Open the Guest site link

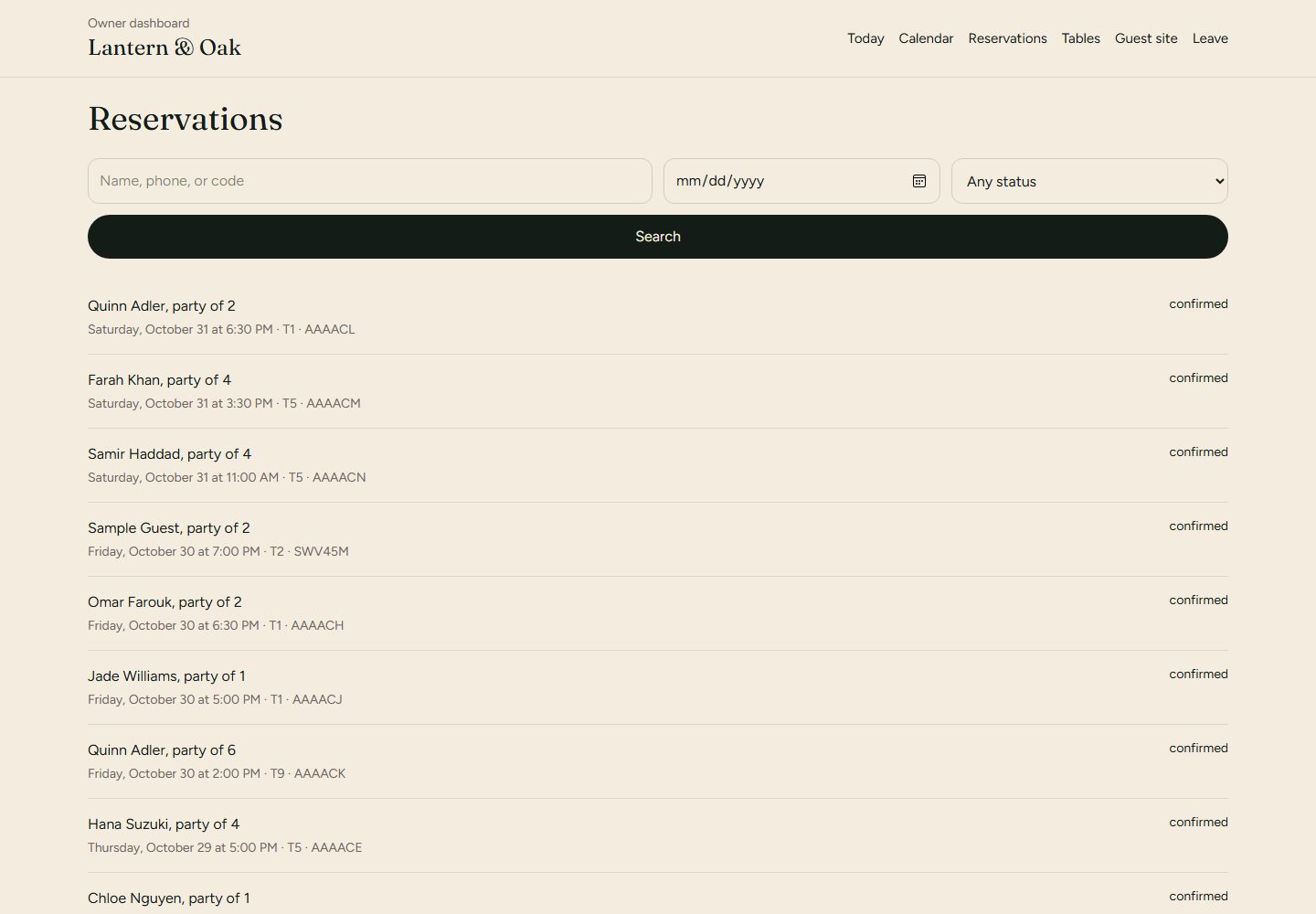pos(1146,38)
